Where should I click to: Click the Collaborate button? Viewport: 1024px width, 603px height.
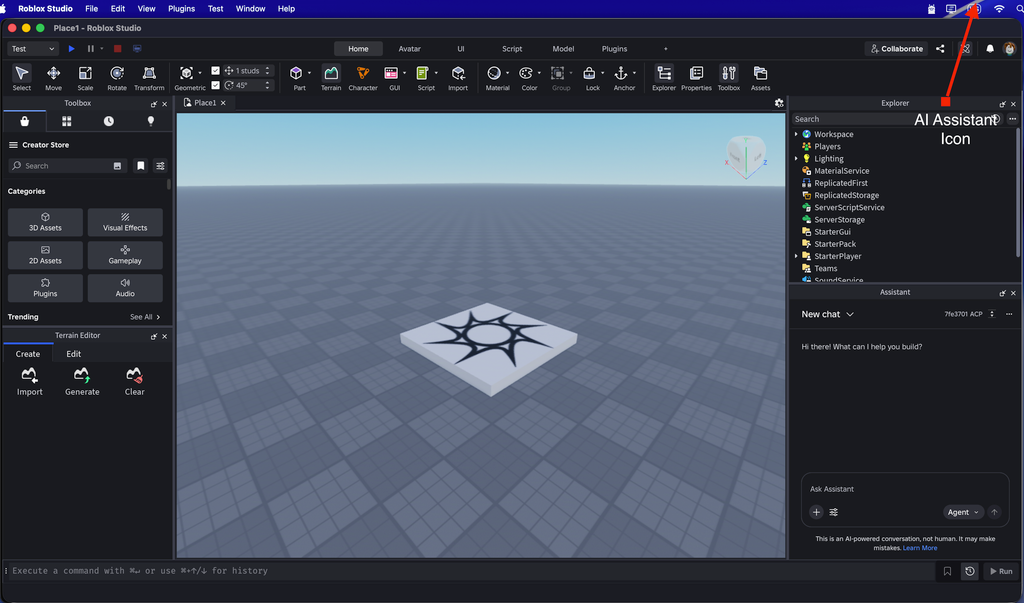tap(896, 49)
